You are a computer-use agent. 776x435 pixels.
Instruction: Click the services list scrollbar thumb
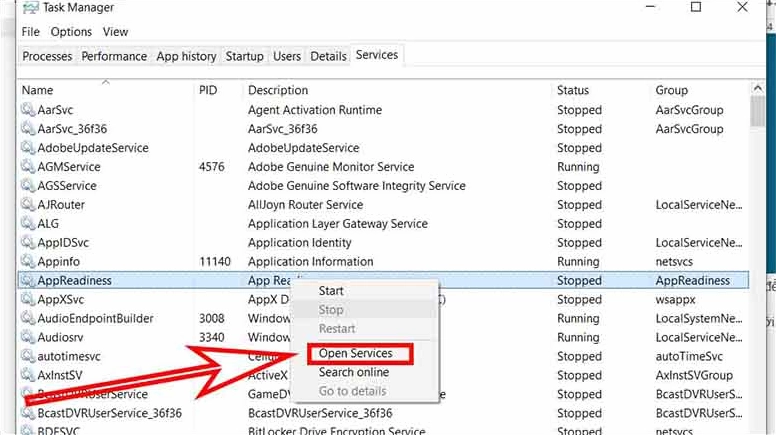(757, 111)
